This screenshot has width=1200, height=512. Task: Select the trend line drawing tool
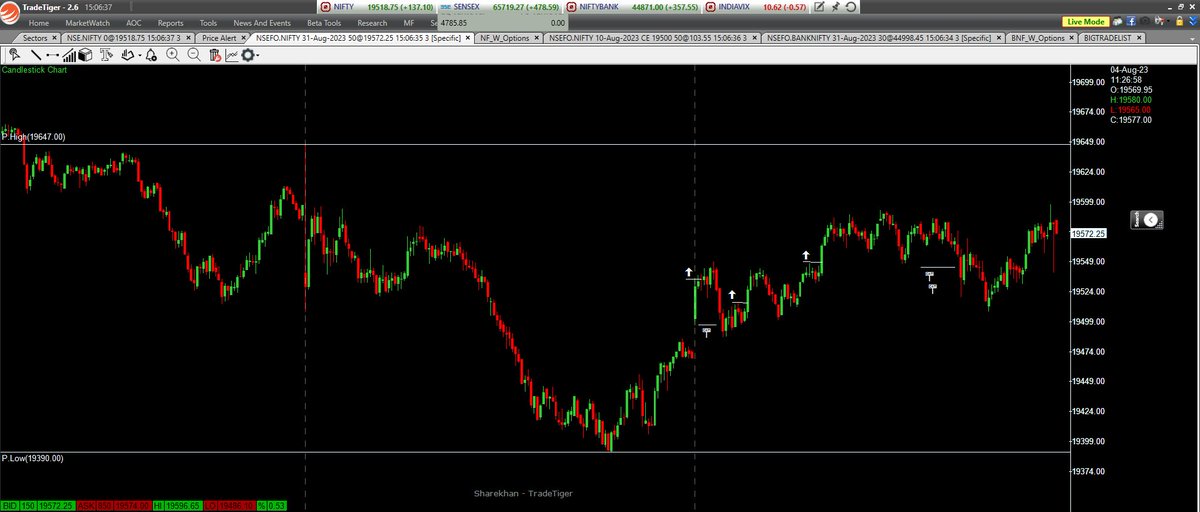(36, 55)
